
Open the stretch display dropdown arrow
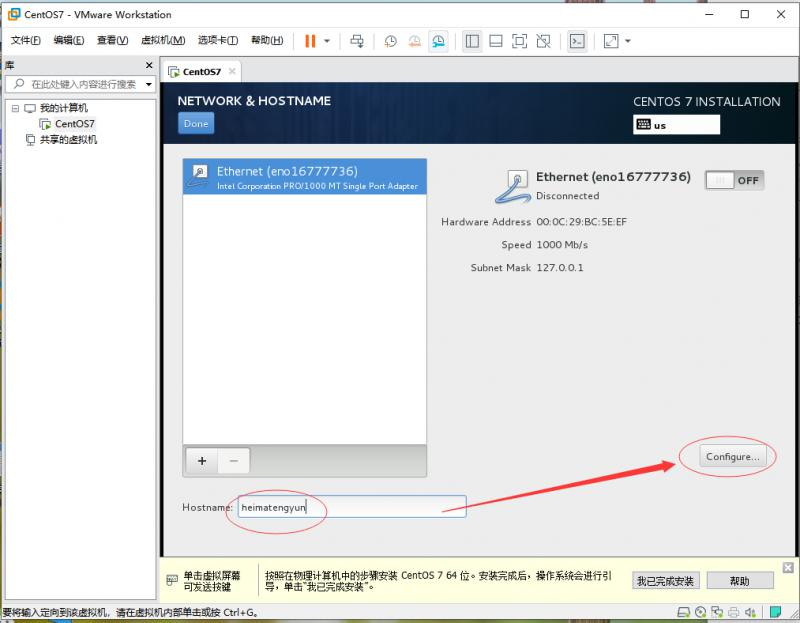(x=628, y=41)
